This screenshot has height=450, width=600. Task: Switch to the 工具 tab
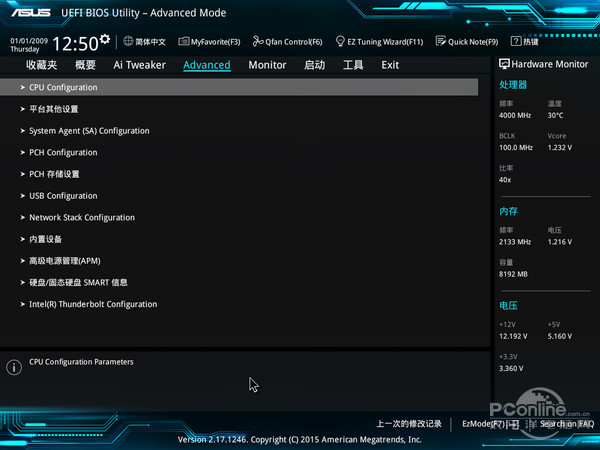[353, 65]
